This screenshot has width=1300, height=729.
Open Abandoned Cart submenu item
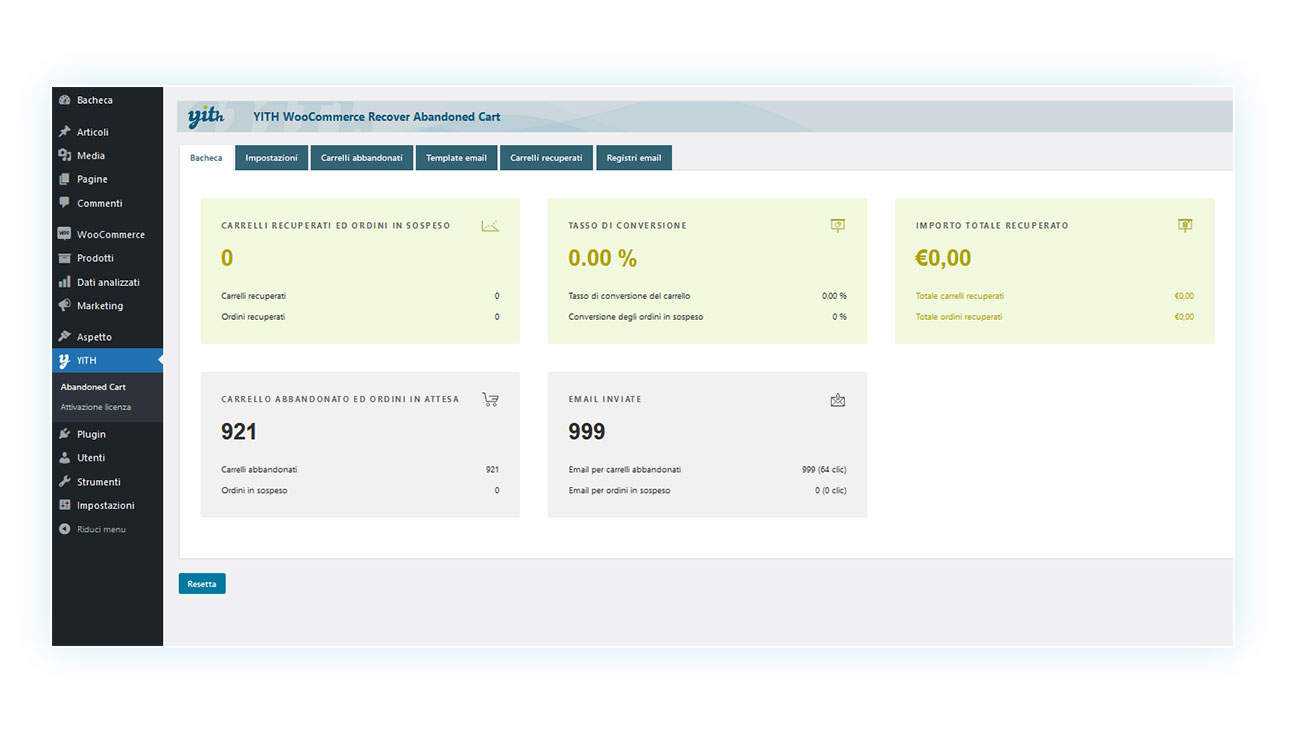pyautogui.click(x=93, y=387)
